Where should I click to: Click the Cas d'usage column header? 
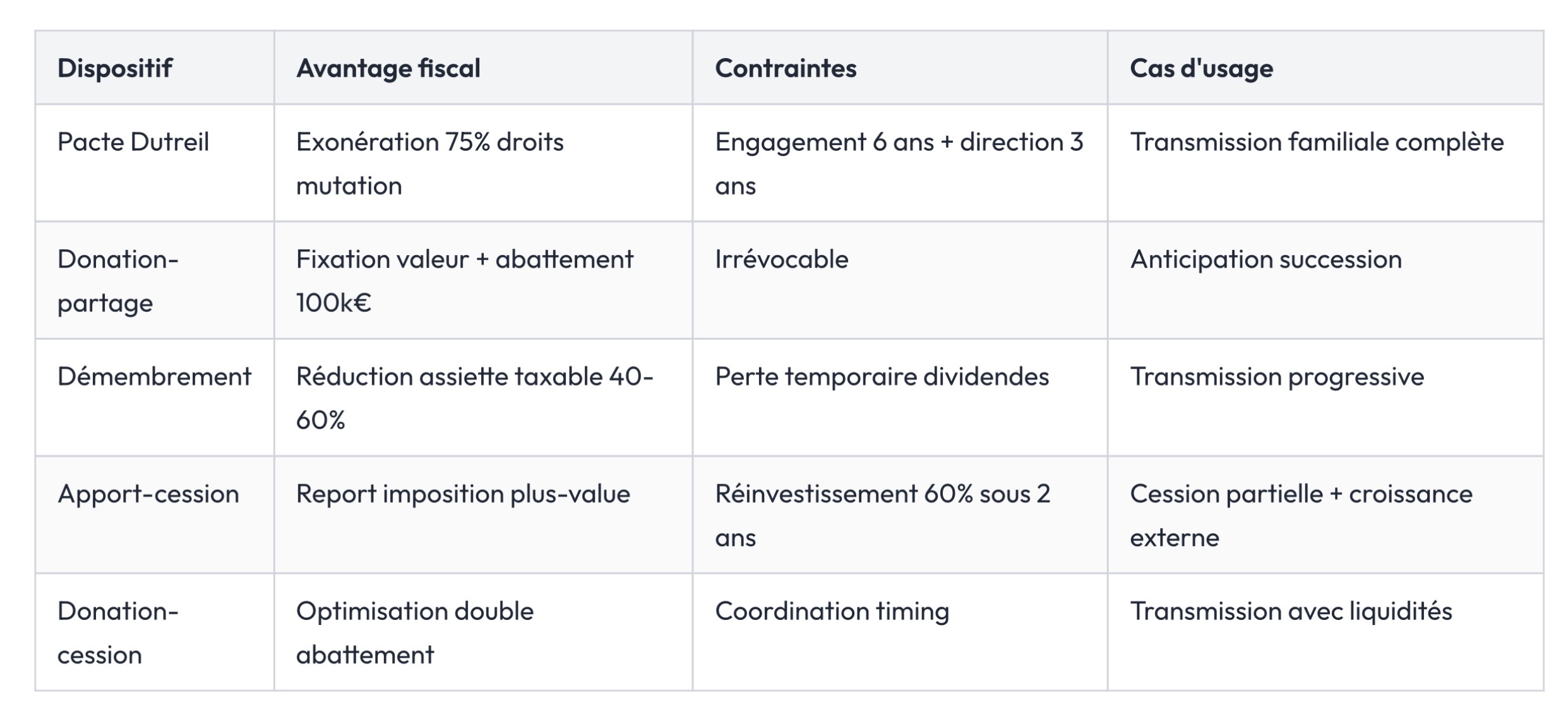click(1326, 68)
